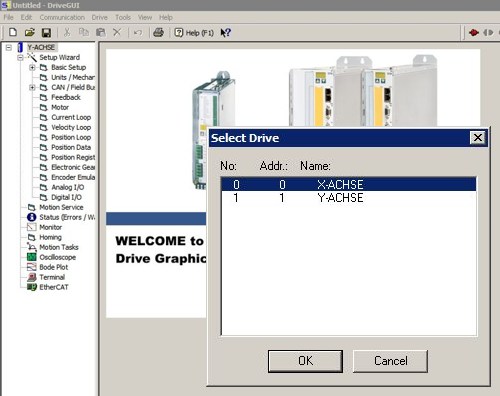
Task: Click the Open folder toolbar icon
Action: pyautogui.click(x=30, y=32)
